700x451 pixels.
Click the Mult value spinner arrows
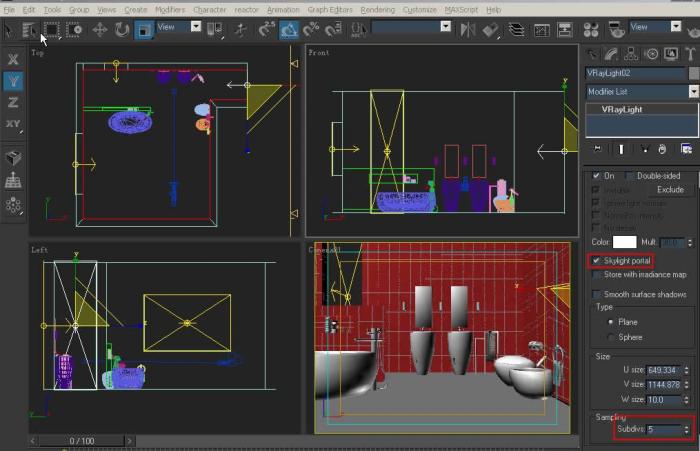pyautogui.click(x=690, y=242)
